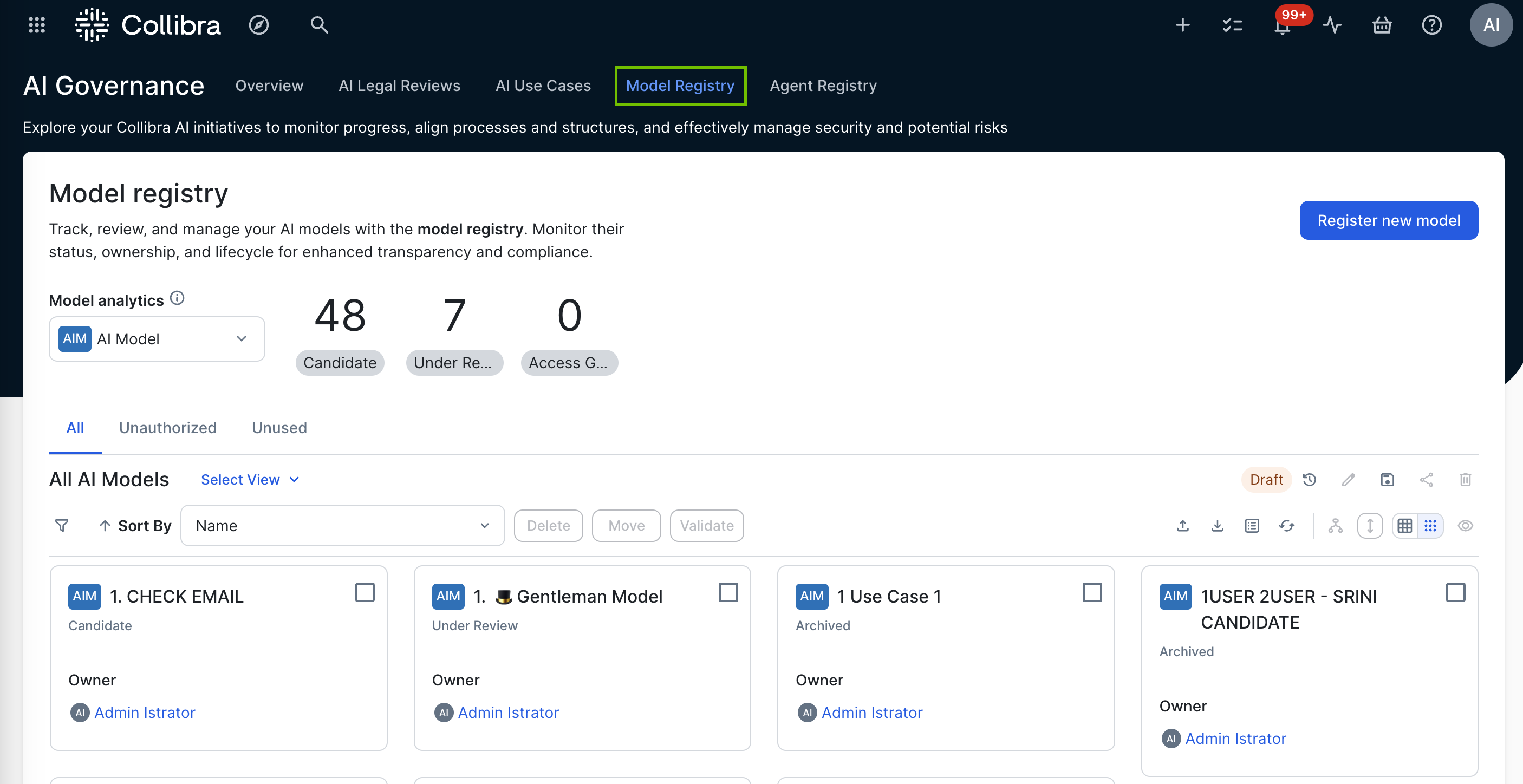
Task: Check the Gentleman Model card checkbox
Action: coord(728,592)
